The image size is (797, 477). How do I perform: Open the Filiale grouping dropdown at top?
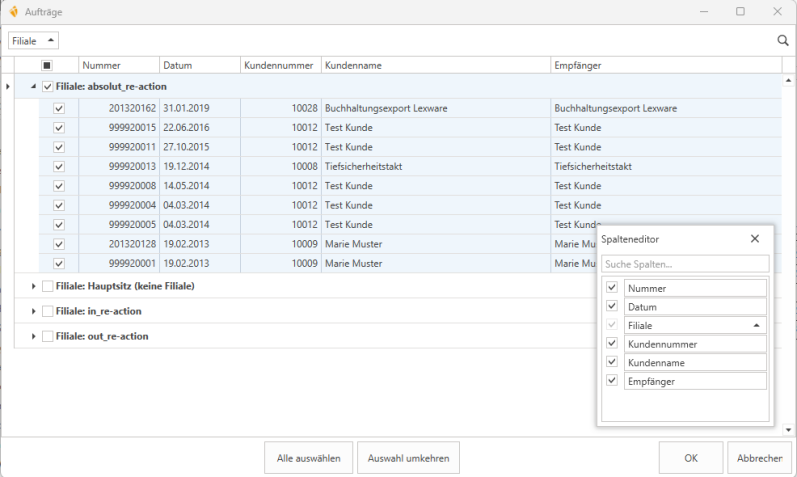[x=33, y=40]
